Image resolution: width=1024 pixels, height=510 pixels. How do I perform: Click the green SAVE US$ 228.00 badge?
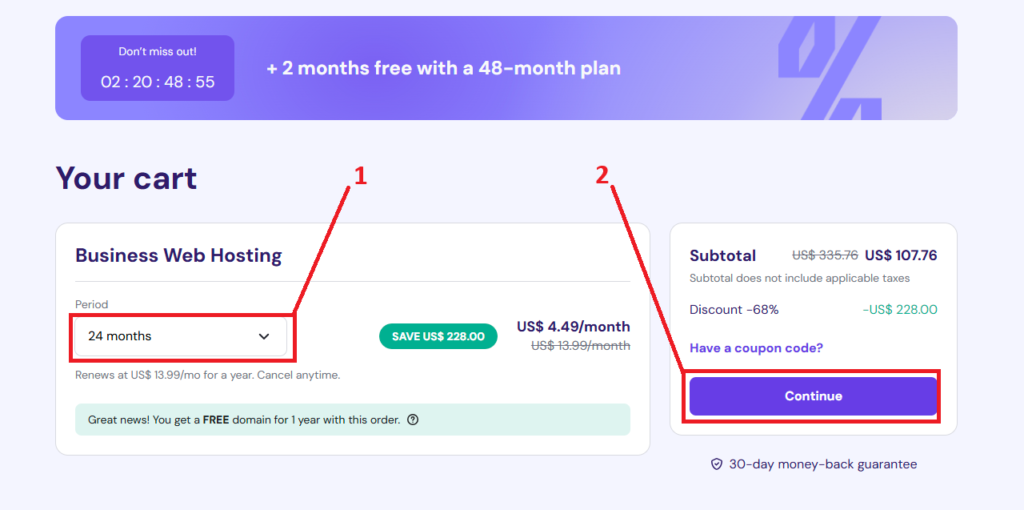[438, 336]
